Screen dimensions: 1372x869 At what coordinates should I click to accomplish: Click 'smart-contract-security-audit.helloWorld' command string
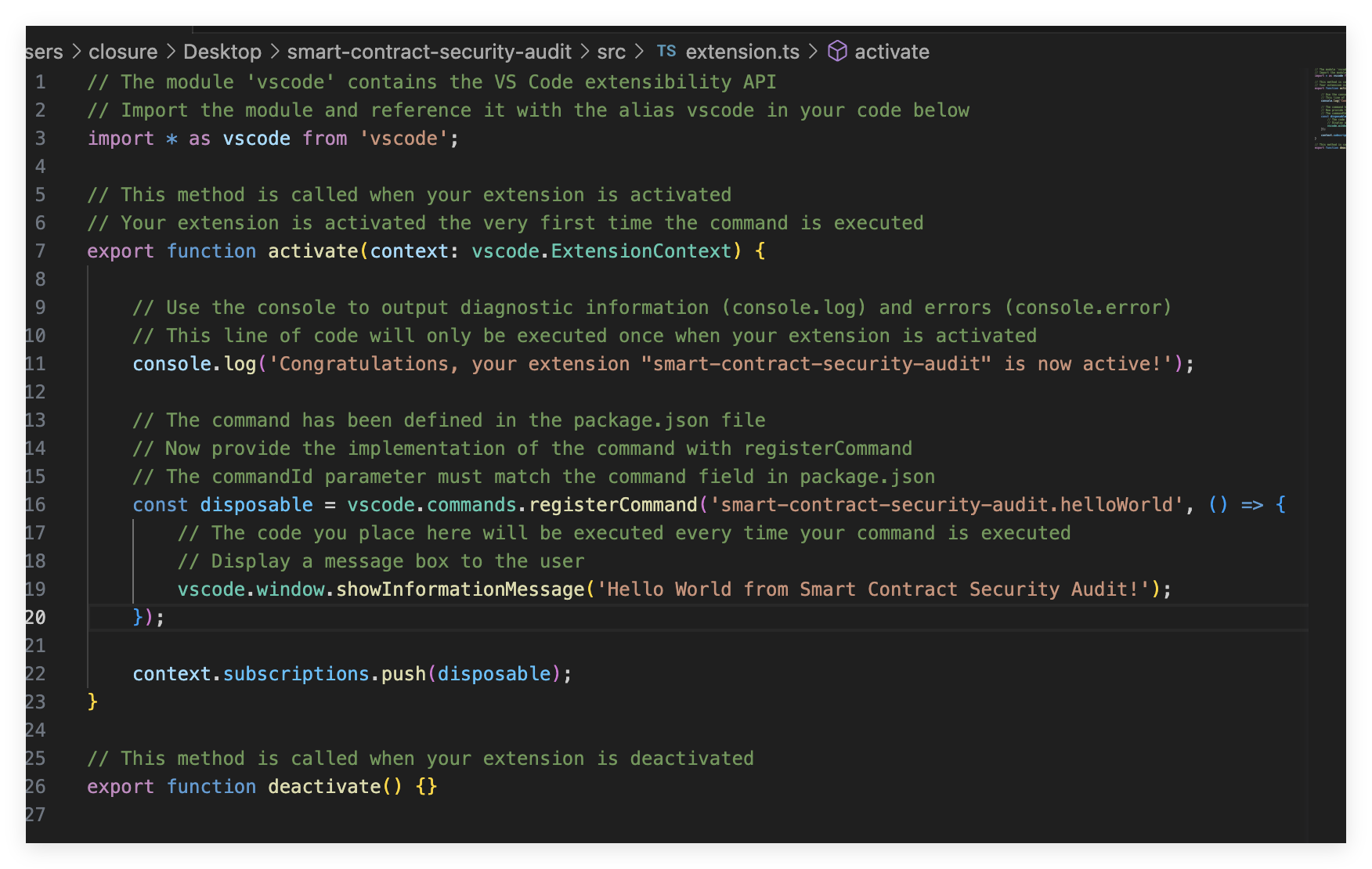tap(946, 505)
